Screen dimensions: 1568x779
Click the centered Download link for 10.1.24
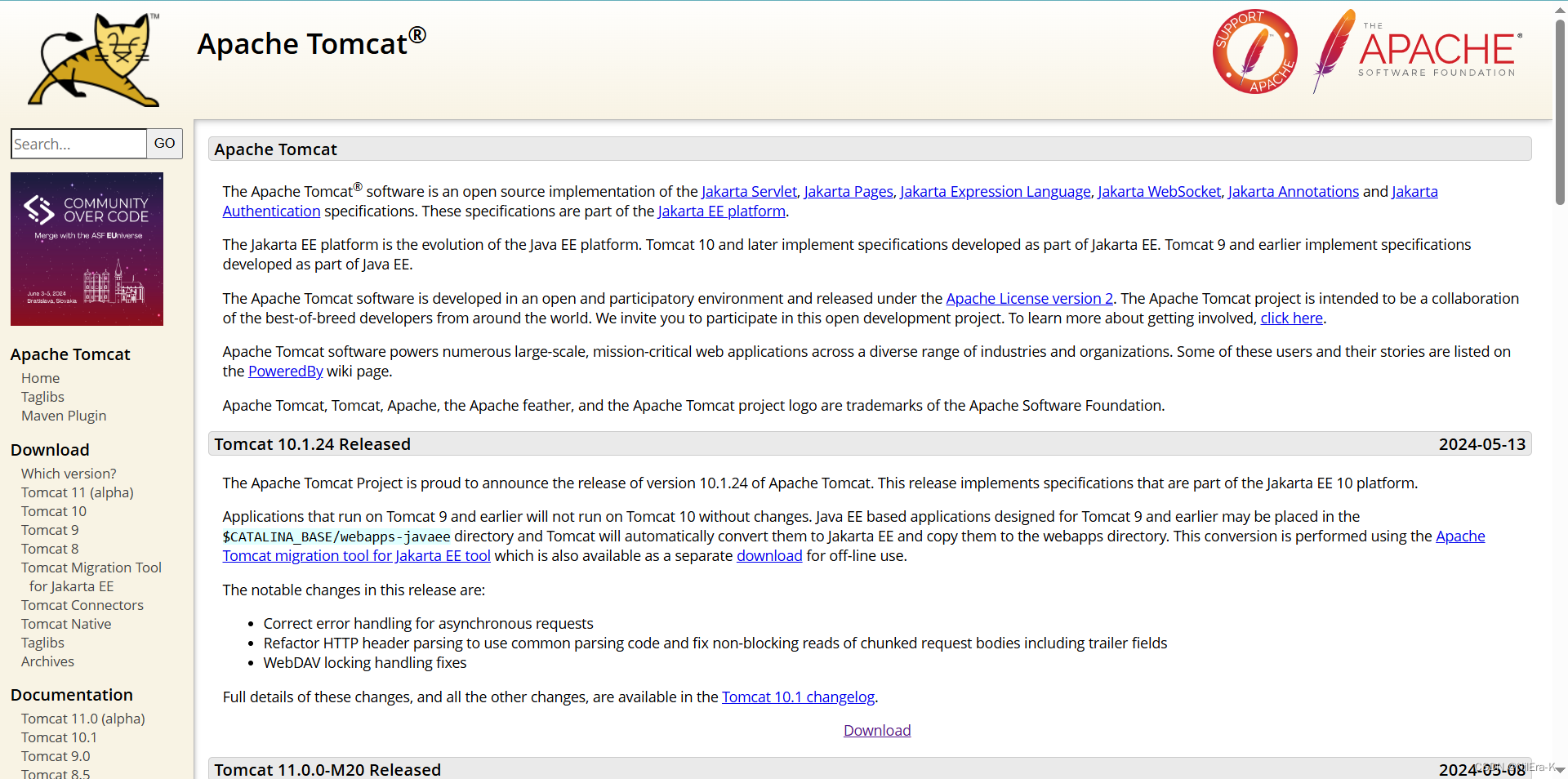click(877, 731)
